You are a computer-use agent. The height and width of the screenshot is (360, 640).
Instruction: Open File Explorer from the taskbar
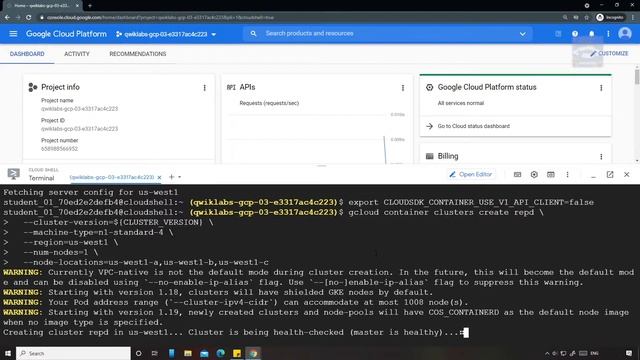[x=188, y=353]
